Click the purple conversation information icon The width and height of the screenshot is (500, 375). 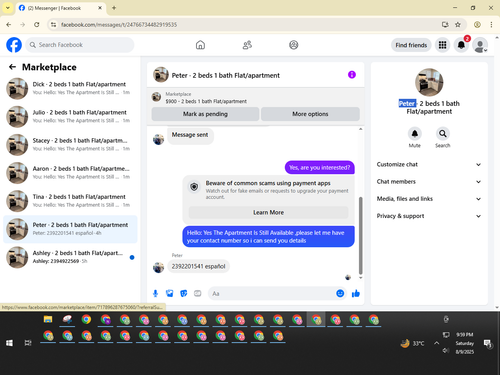[352, 75]
